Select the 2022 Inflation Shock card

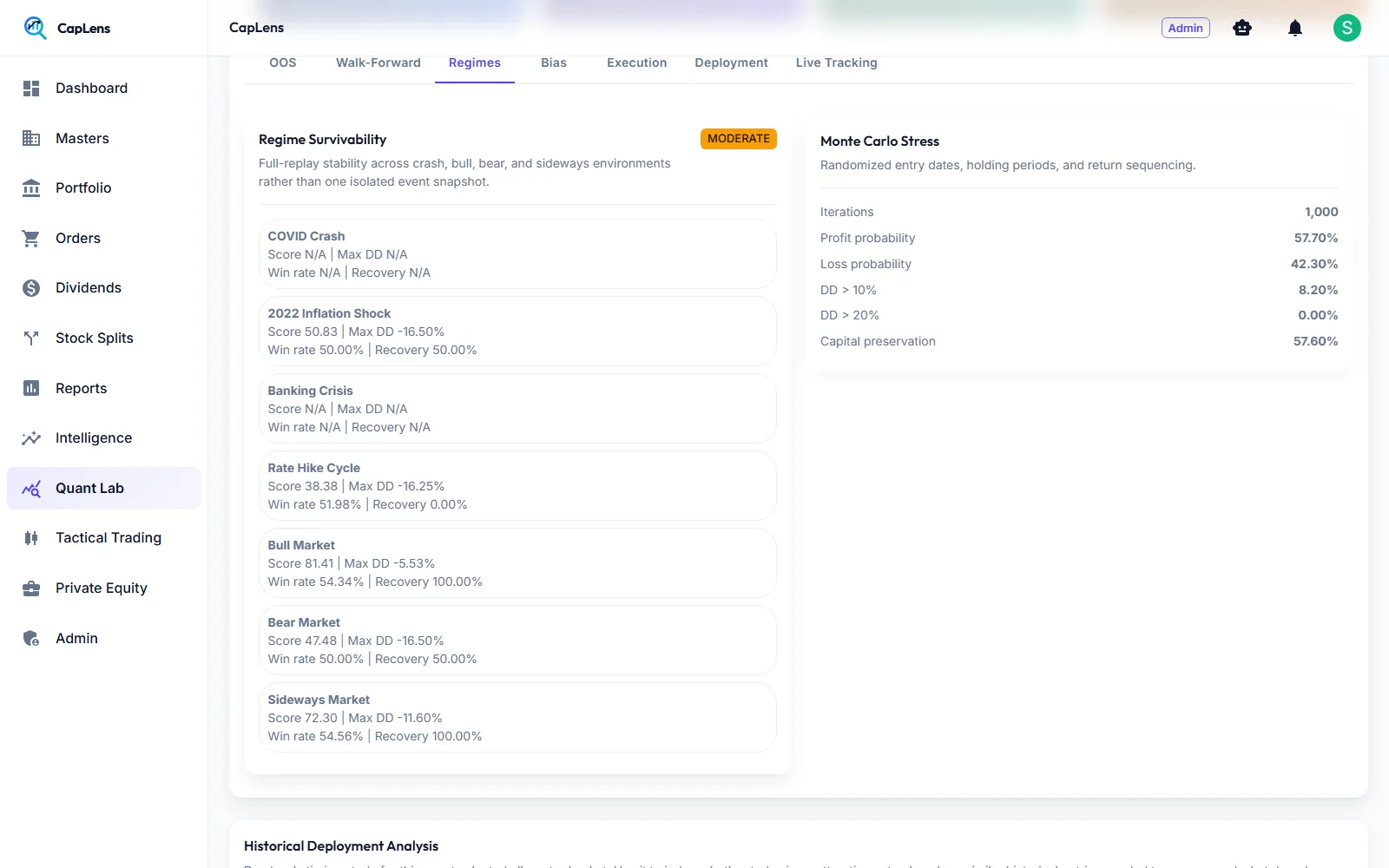[517, 331]
